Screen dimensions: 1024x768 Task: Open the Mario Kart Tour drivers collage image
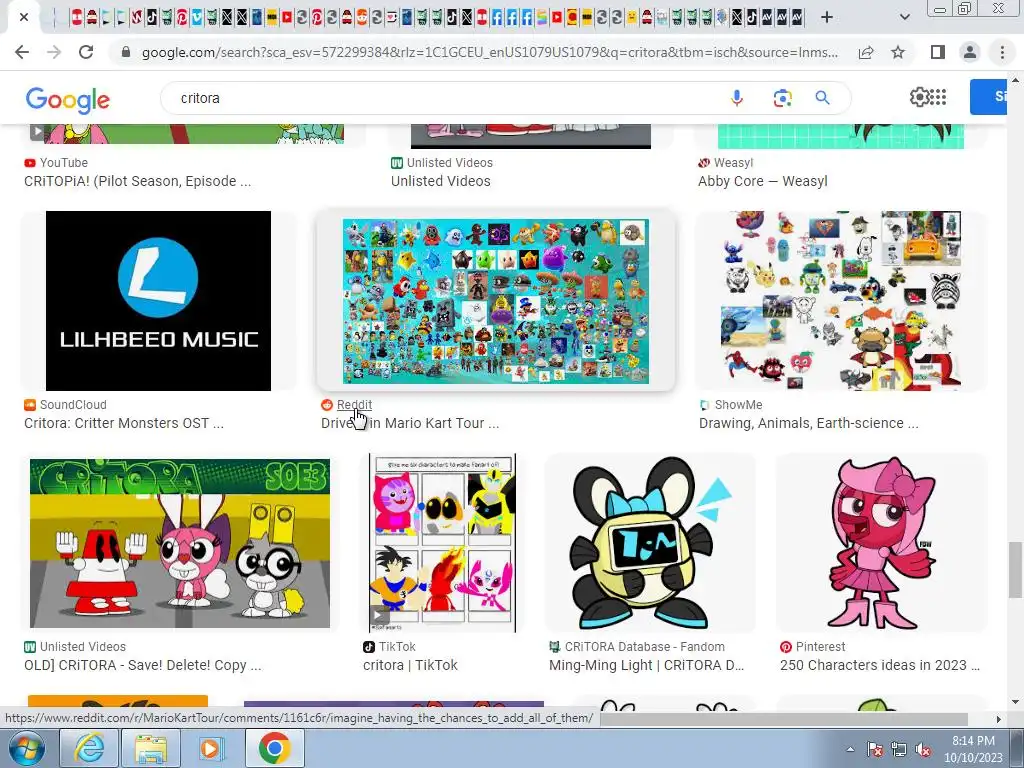click(496, 301)
